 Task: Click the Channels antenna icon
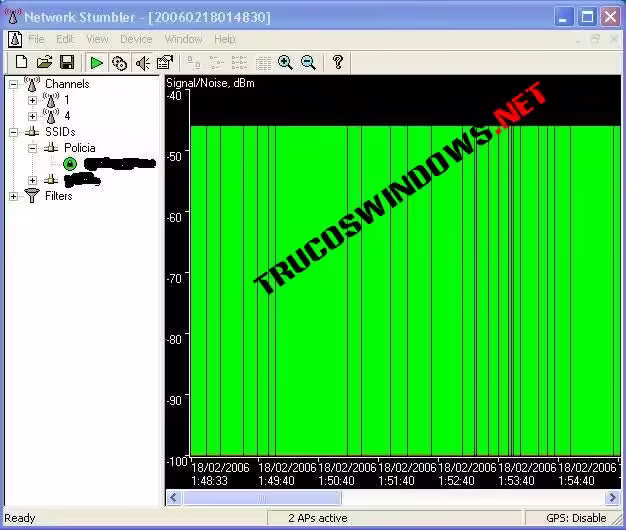tap(32, 84)
